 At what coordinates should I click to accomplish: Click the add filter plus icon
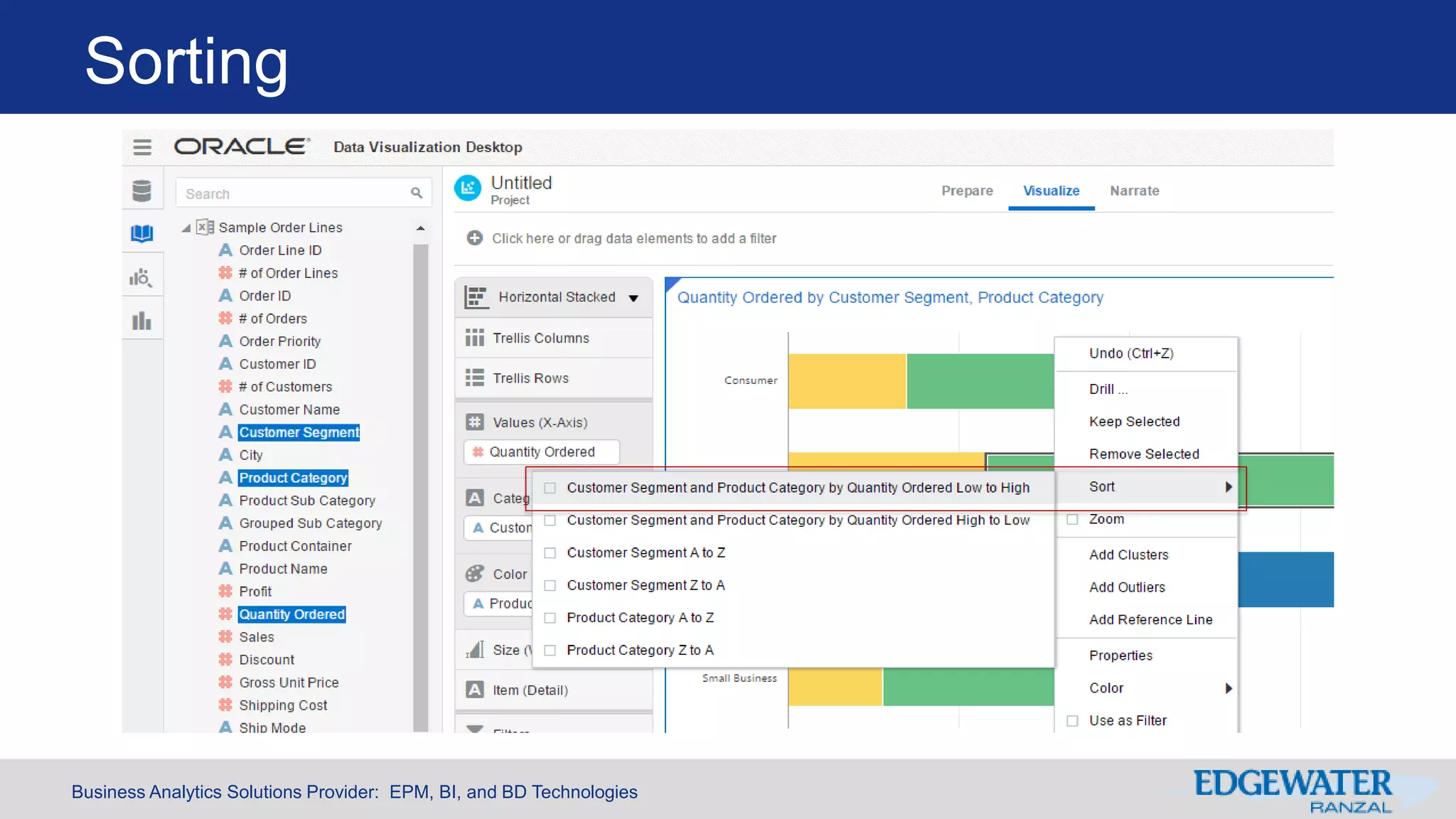click(x=475, y=238)
